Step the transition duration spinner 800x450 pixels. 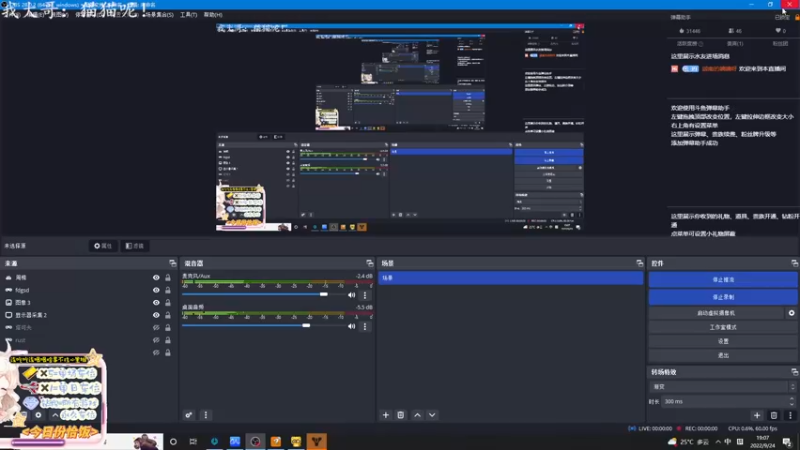point(791,402)
